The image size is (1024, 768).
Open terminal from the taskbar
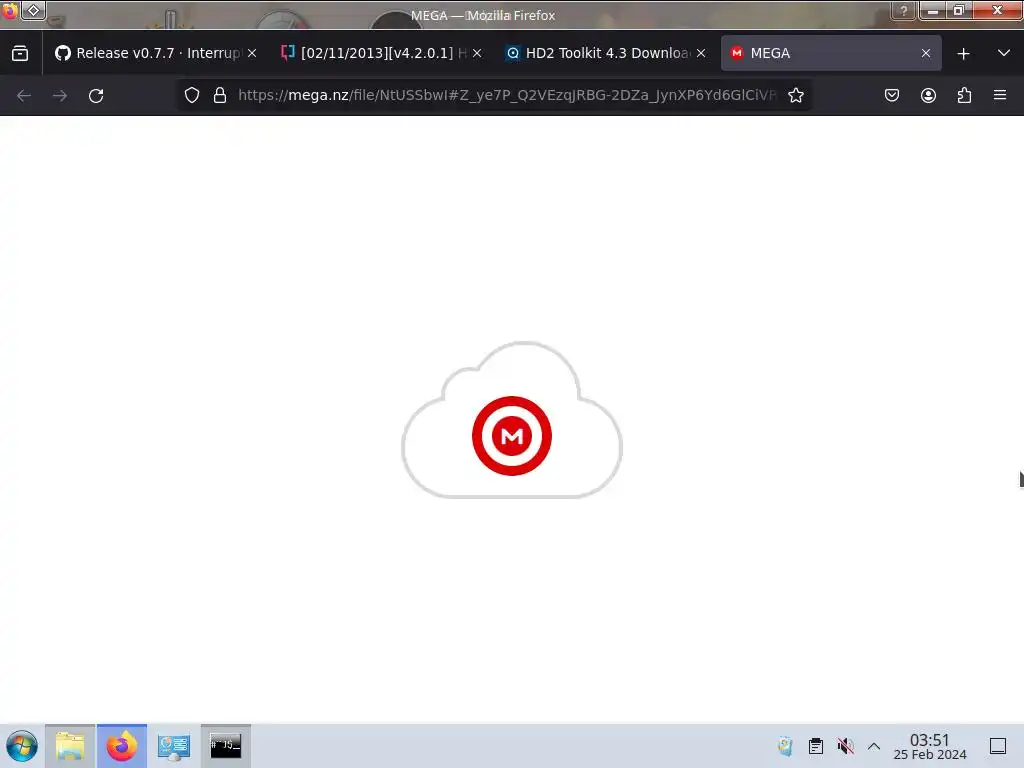click(x=225, y=746)
